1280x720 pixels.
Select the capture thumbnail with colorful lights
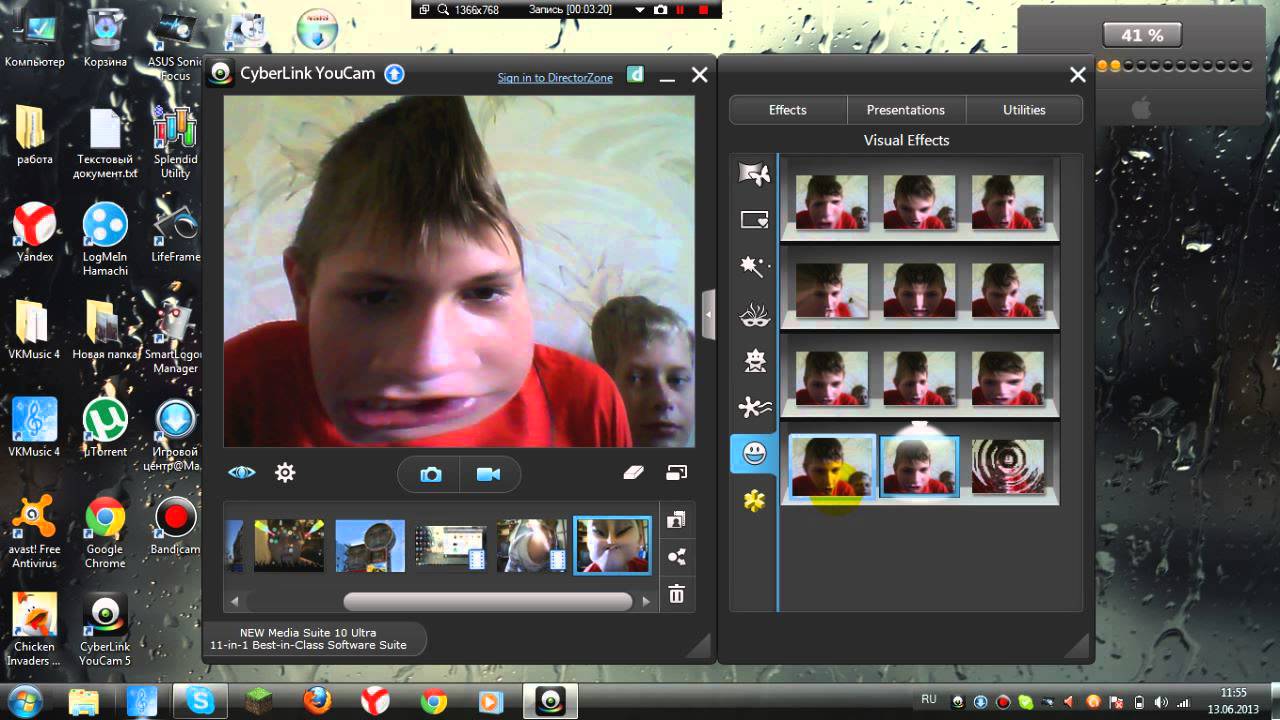coord(289,545)
